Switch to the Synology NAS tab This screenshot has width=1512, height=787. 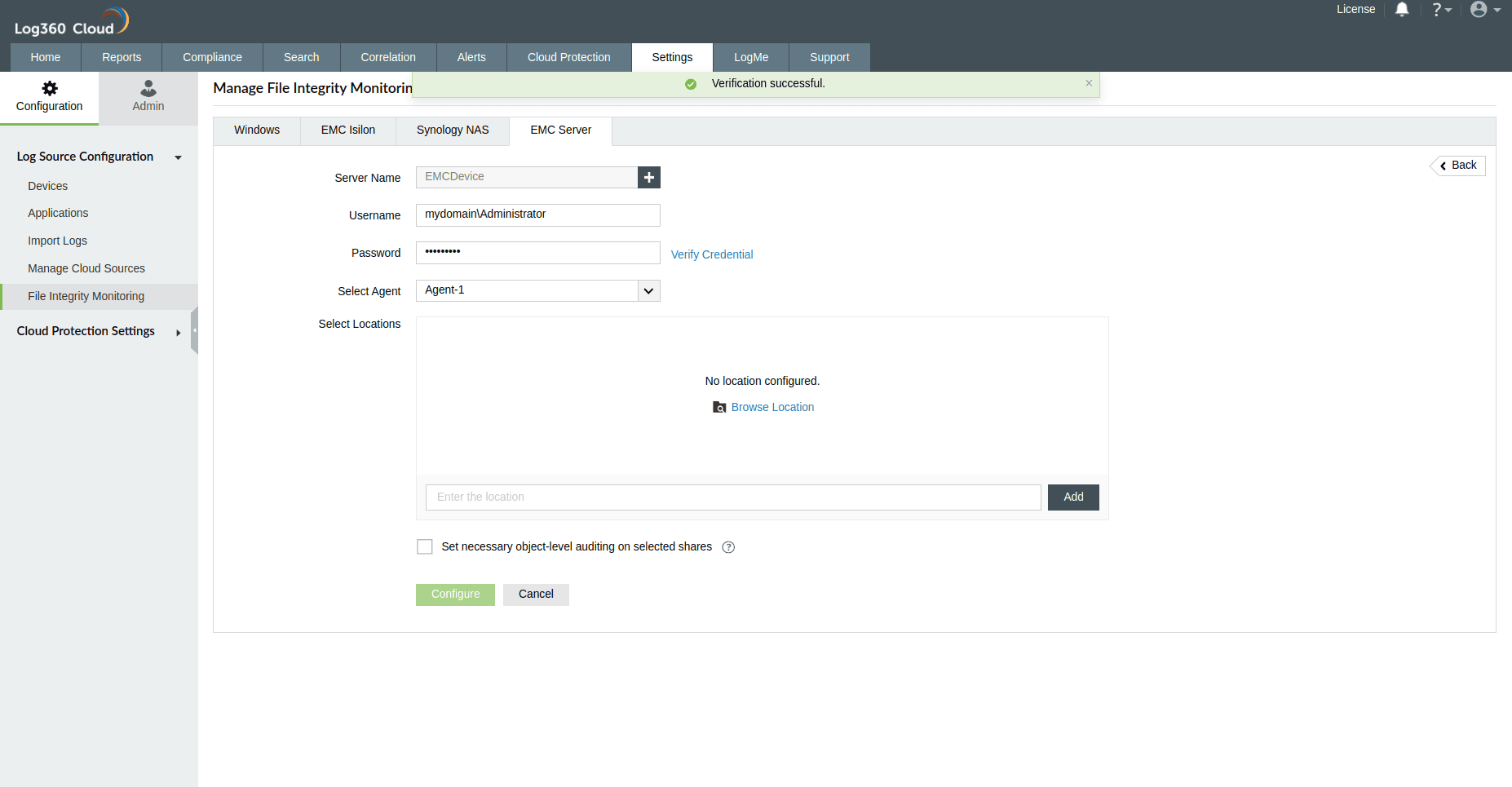453,130
